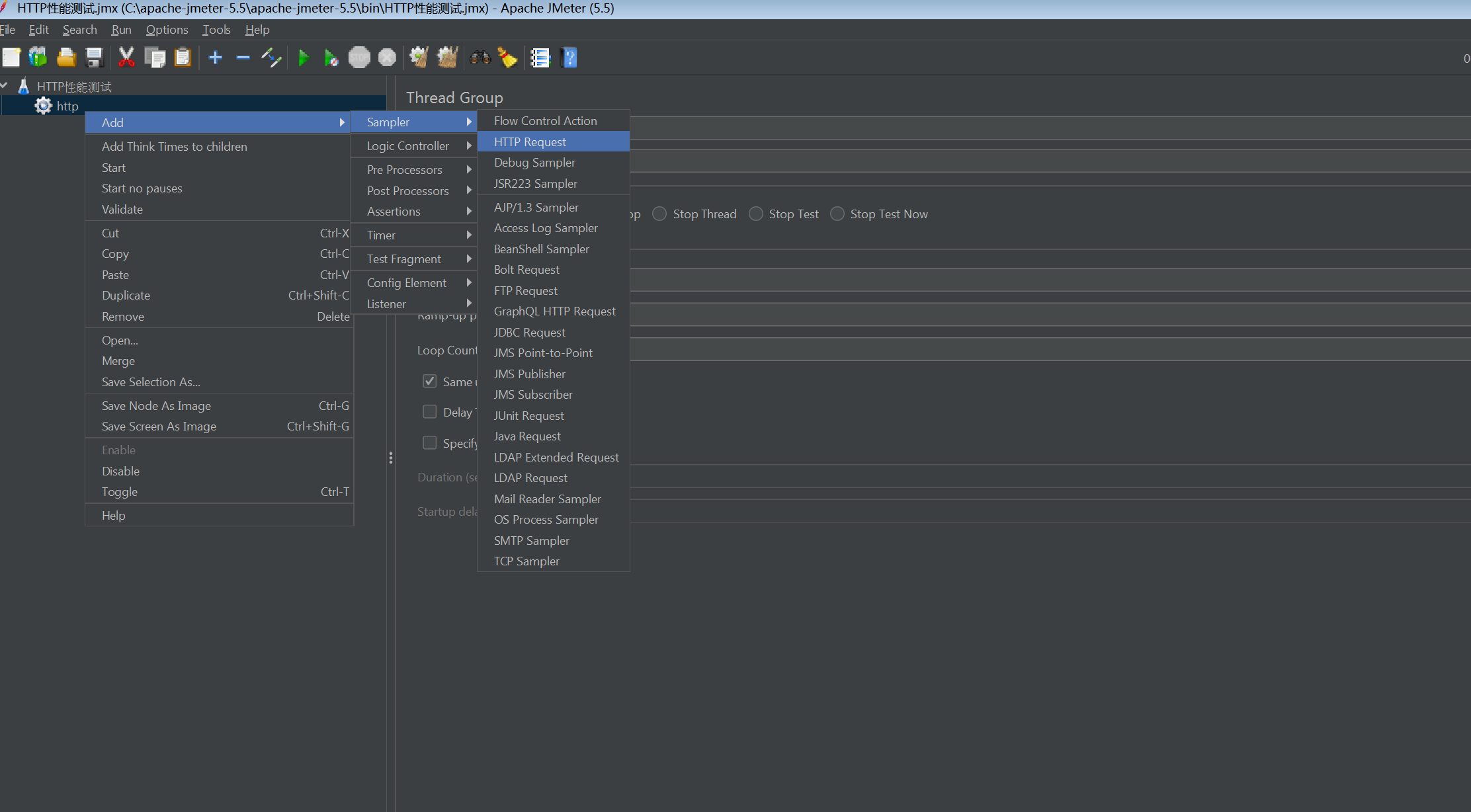Click the Copy icon in toolbar
The image size is (1471, 812).
[155, 58]
